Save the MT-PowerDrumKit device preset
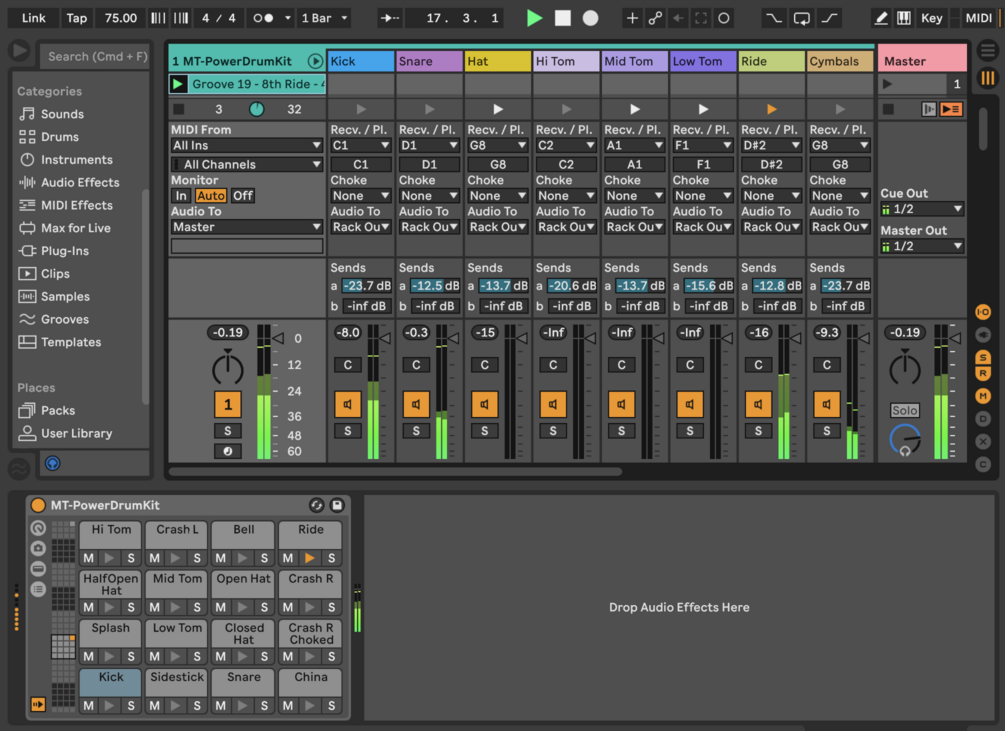Viewport: 1005px width, 731px height. [x=337, y=505]
